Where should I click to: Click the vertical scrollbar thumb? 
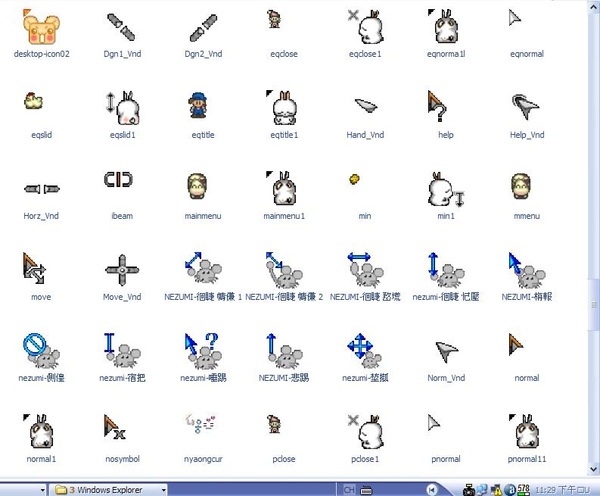[x=593, y=304]
